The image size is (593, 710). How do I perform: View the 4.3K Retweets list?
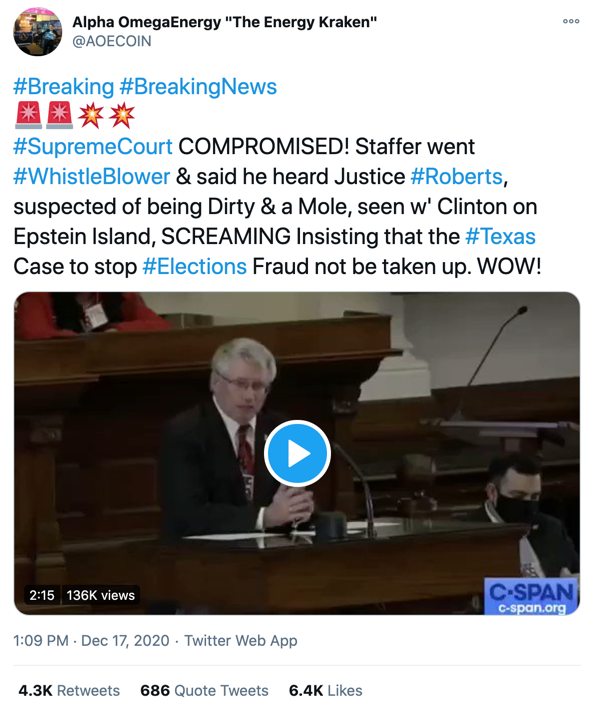pos(69,691)
